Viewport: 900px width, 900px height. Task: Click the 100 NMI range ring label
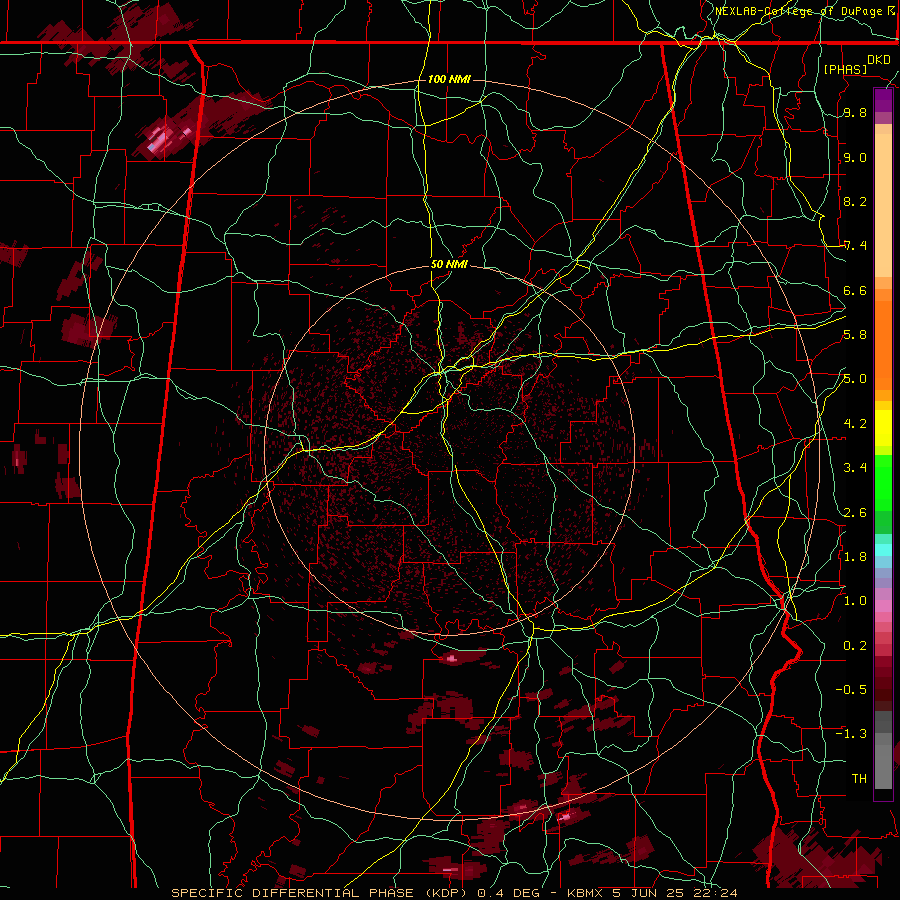coord(449,79)
